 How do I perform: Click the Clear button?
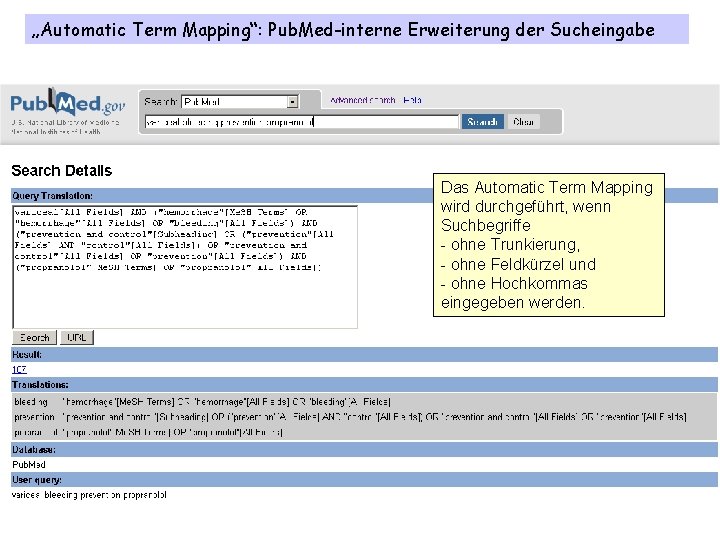523,122
